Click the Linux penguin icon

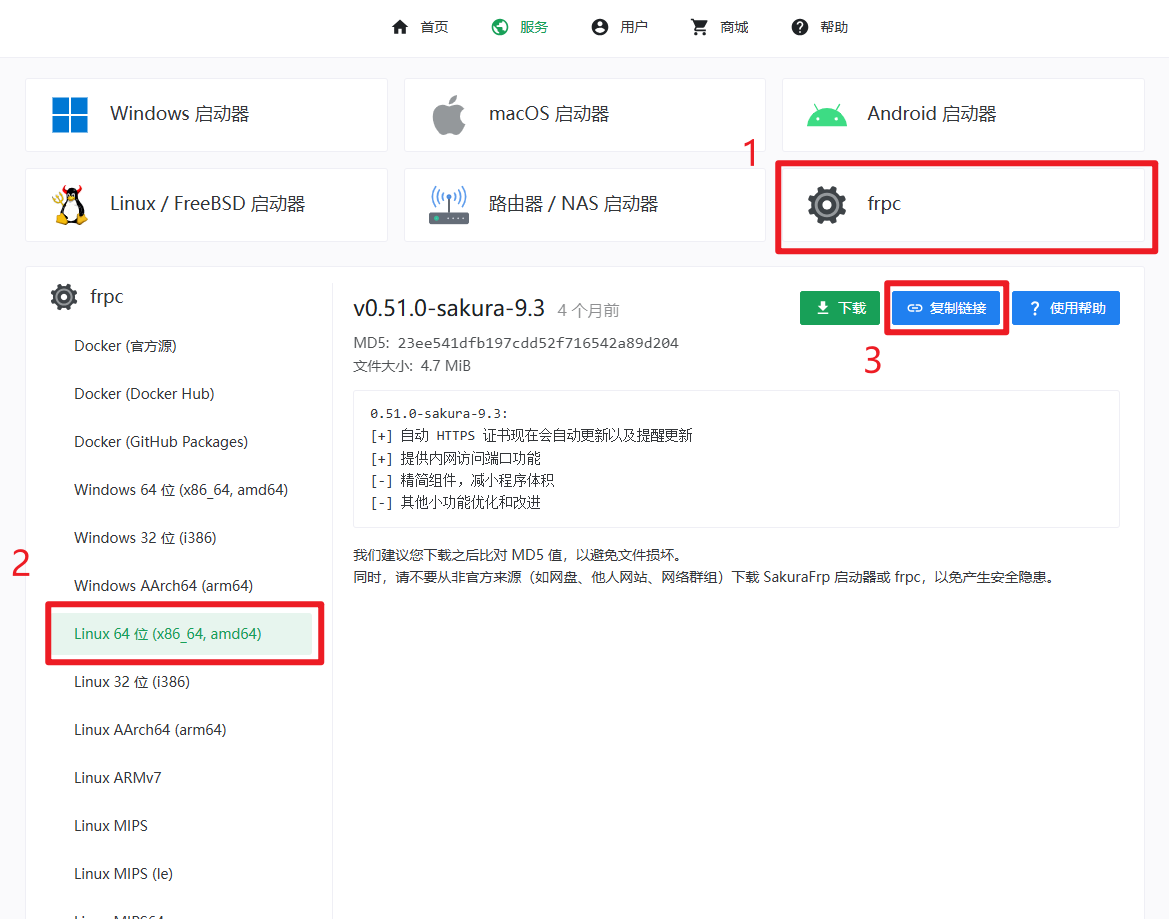(x=70, y=205)
